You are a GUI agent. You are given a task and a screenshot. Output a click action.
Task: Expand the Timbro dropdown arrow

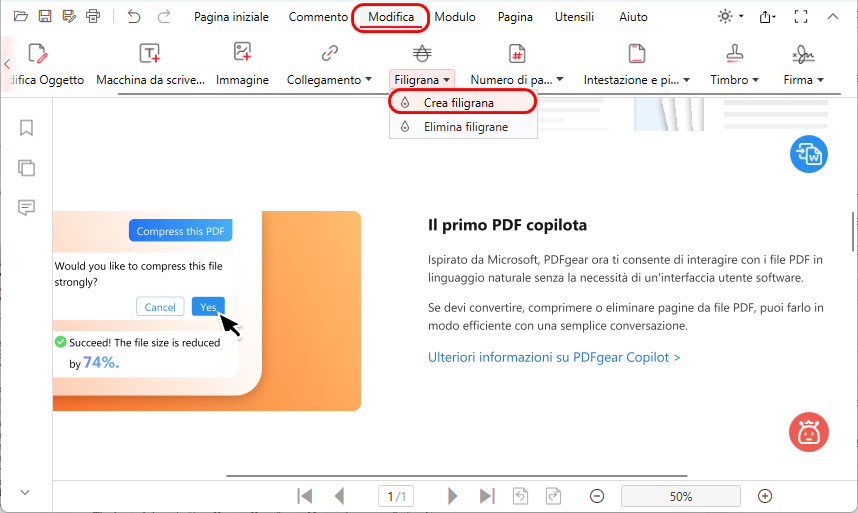pos(755,80)
